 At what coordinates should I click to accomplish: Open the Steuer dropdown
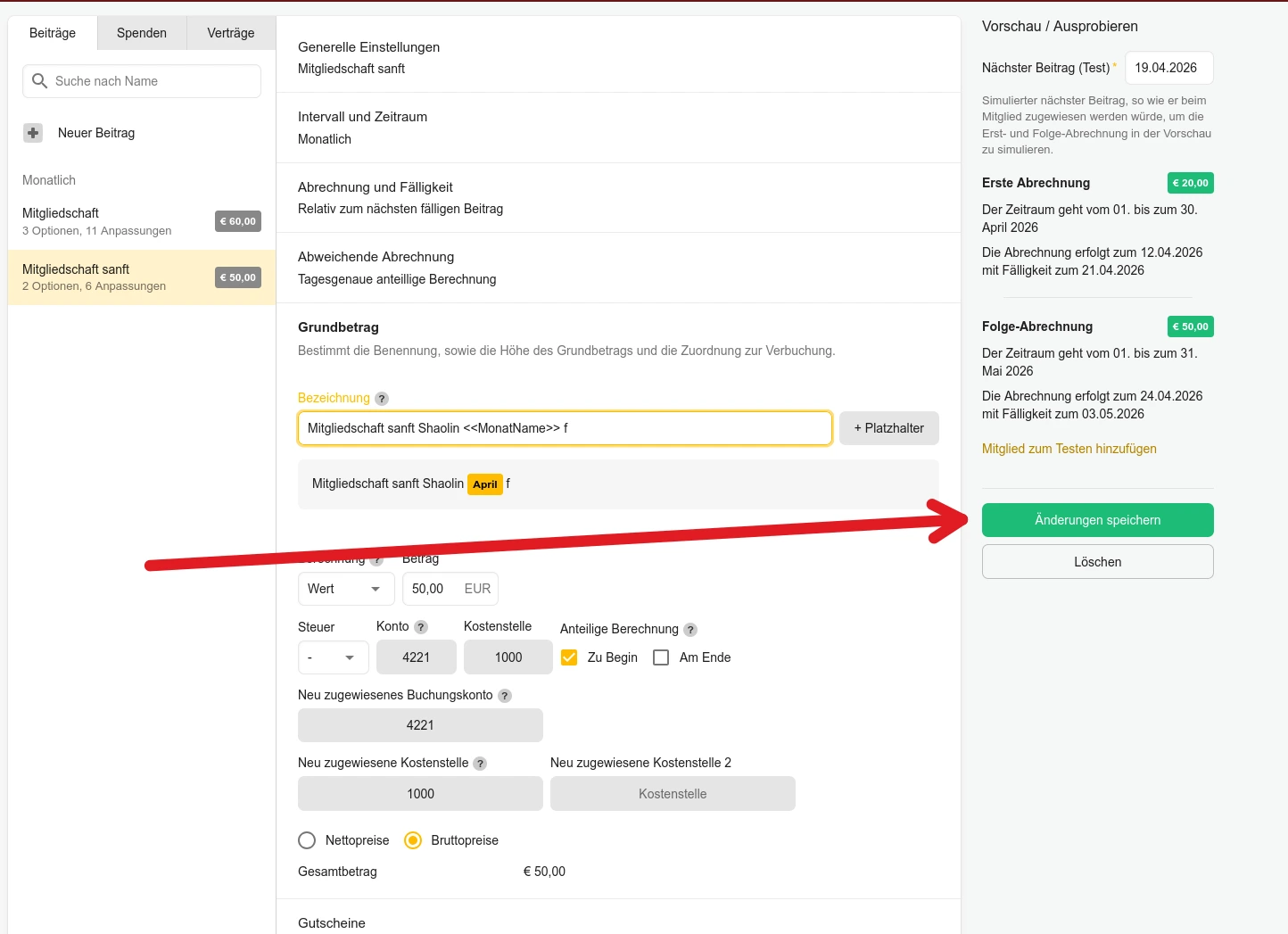pyautogui.click(x=333, y=657)
